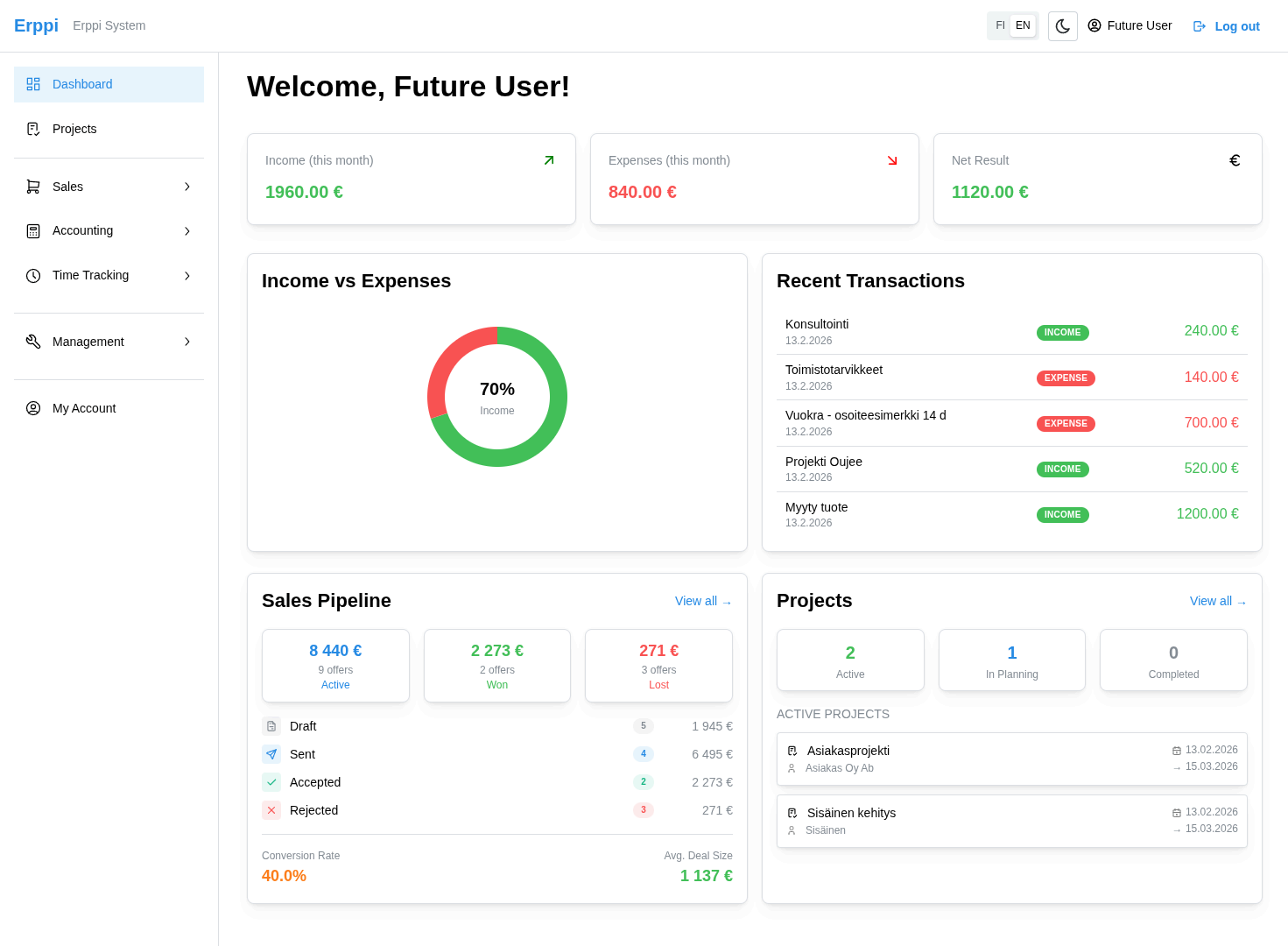Open the Asiakasprojekti project card
This screenshot has width=1288, height=946.
click(1012, 759)
